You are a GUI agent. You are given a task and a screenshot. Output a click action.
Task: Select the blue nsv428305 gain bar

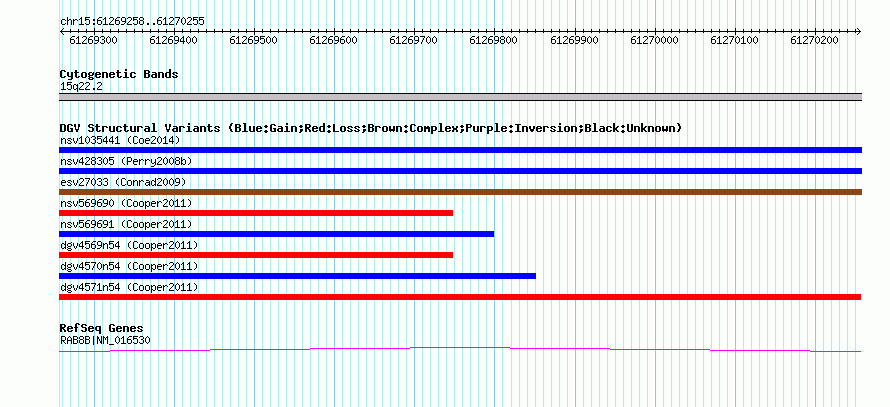tap(460, 171)
